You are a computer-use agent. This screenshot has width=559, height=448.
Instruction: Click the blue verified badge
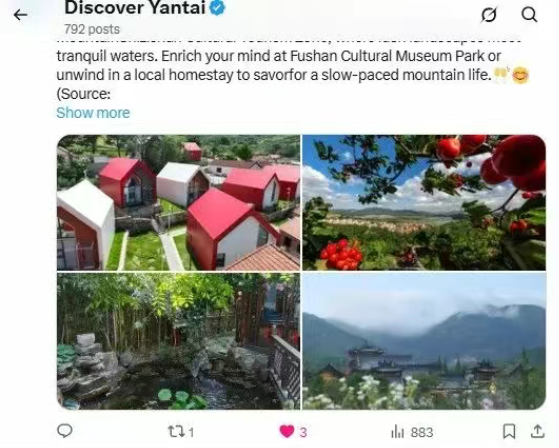217,8
